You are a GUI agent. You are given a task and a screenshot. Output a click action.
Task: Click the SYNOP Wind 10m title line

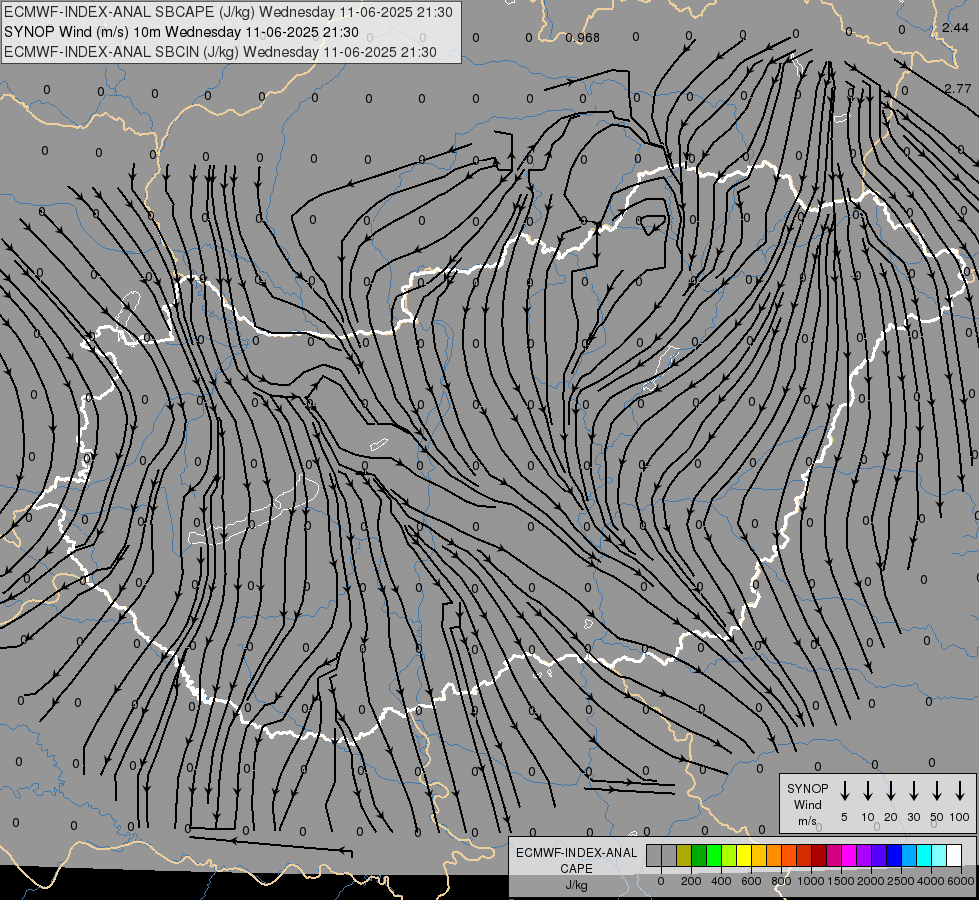click(x=181, y=32)
